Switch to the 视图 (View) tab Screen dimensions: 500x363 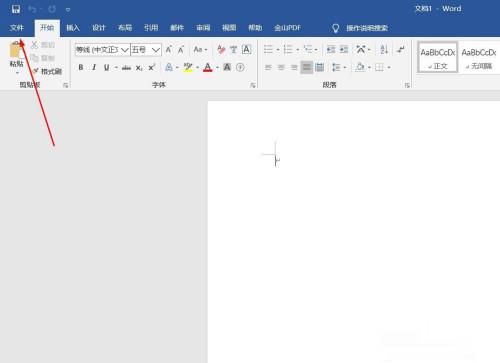tap(229, 28)
